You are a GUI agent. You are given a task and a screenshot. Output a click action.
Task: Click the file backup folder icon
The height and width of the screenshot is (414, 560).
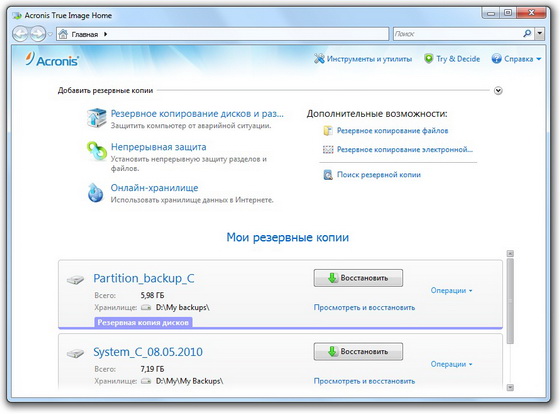tap(328, 131)
